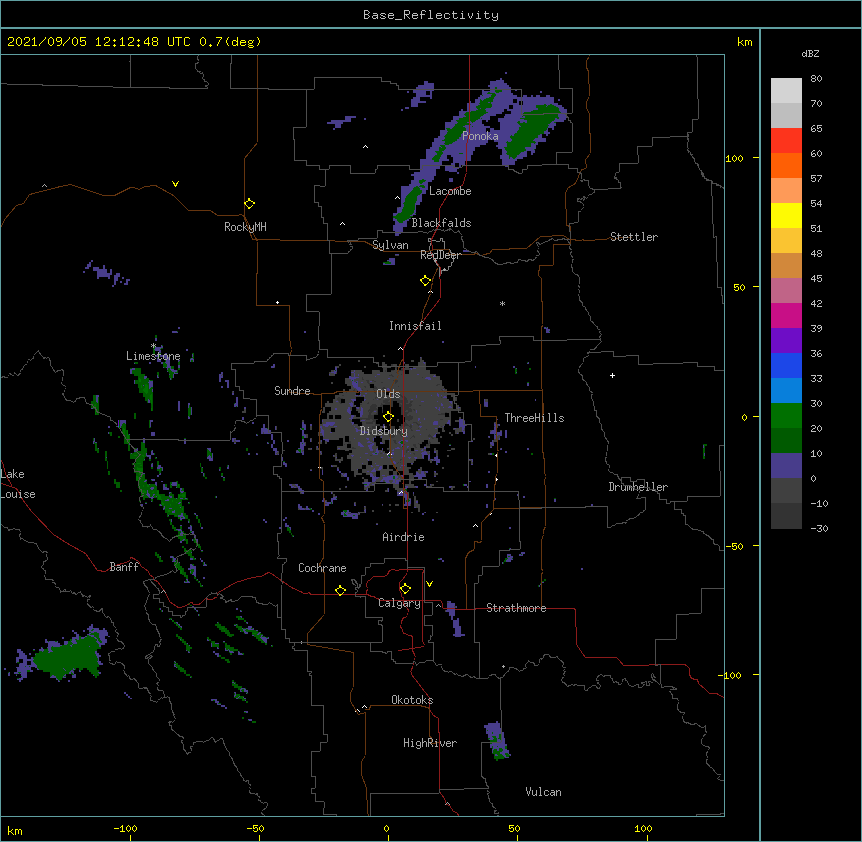Click the Olds label

388,394
